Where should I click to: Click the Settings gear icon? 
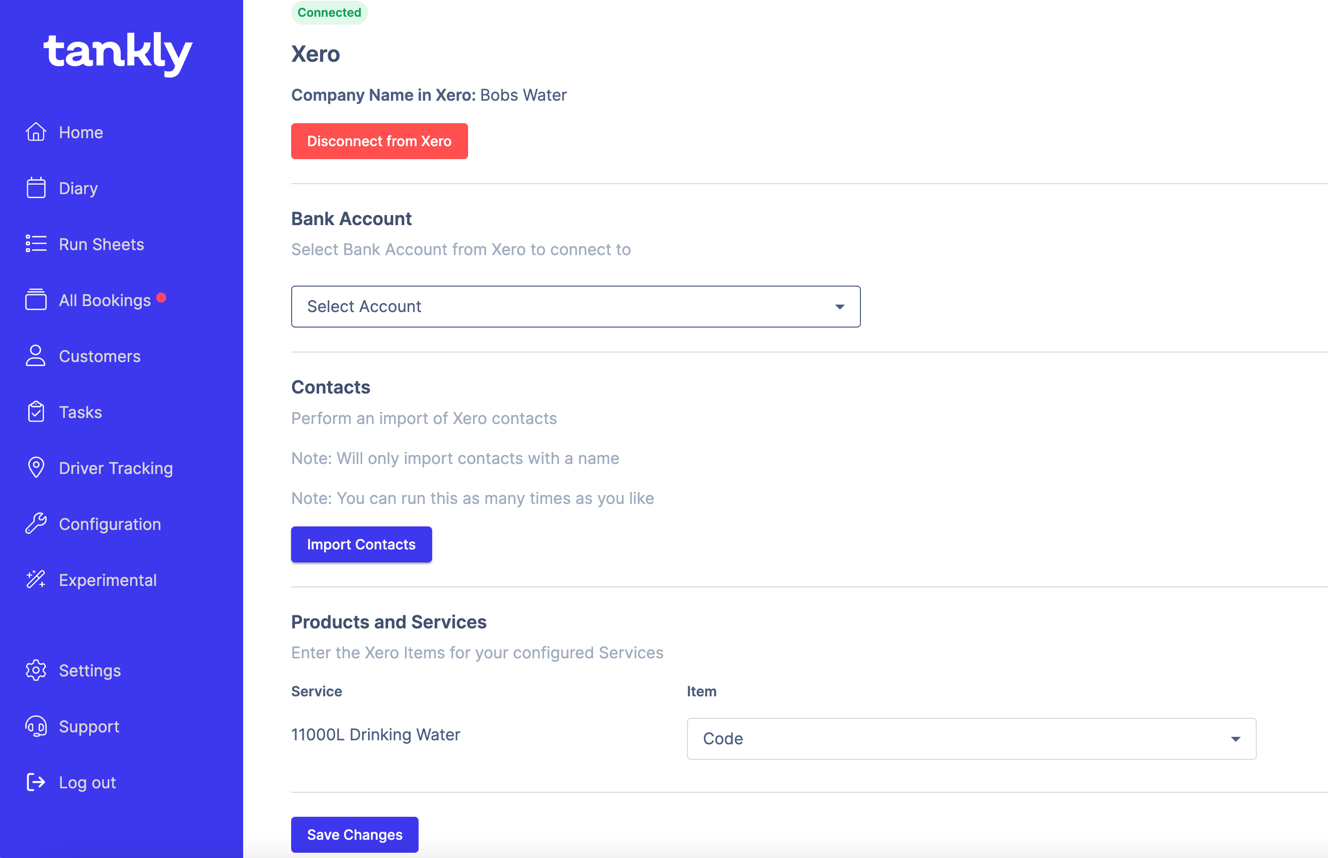tap(36, 670)
